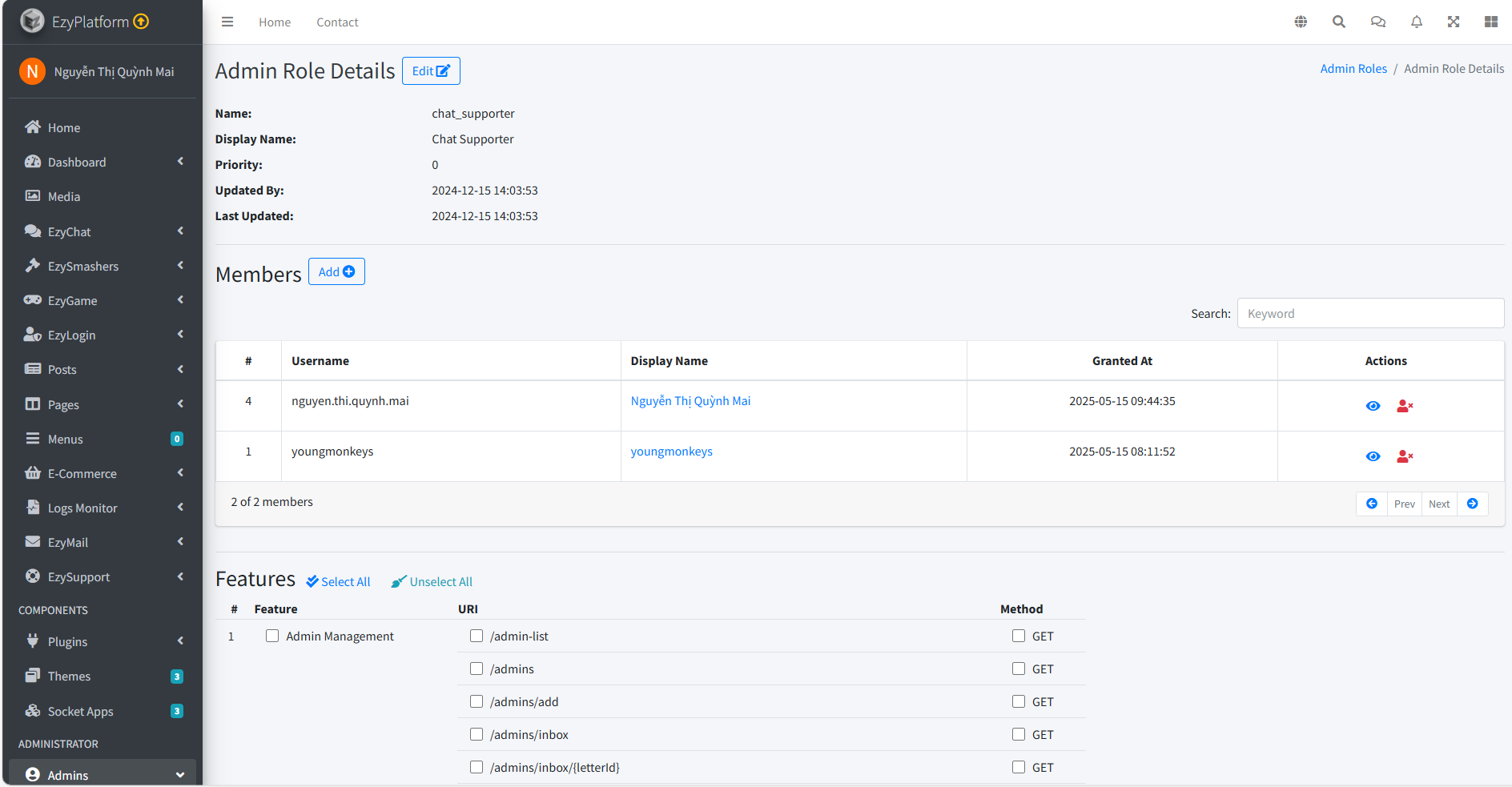Go to Contact in the top navigation
This screenshot has height=787, width=1512.
[337, 22]
